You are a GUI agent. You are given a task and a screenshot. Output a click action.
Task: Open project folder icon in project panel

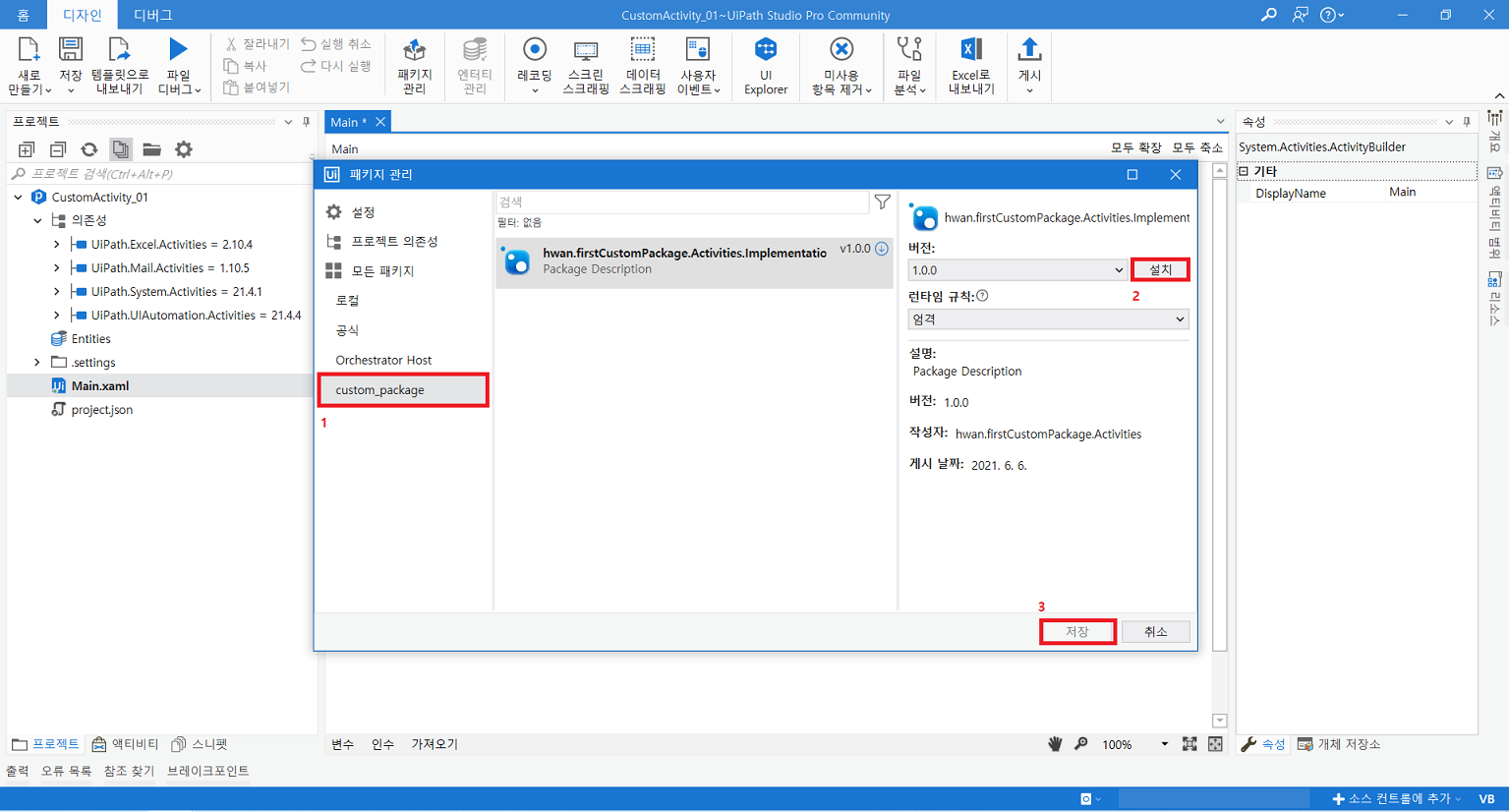click(151, 149)
